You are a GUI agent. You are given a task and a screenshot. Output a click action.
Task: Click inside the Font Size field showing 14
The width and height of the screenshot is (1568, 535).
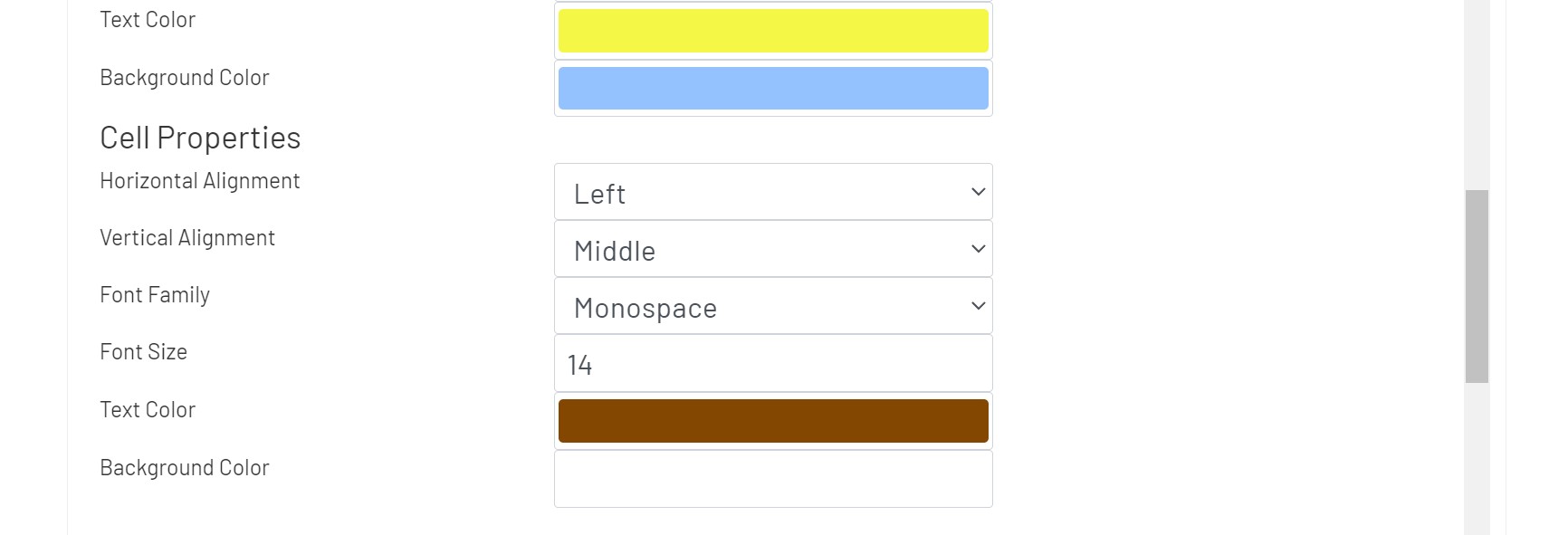pos(773,363)
